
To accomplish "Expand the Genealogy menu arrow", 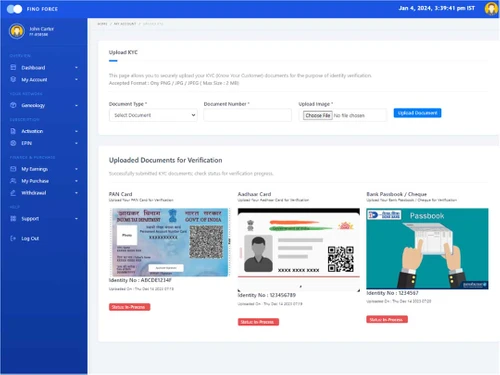I will point(76,105).
